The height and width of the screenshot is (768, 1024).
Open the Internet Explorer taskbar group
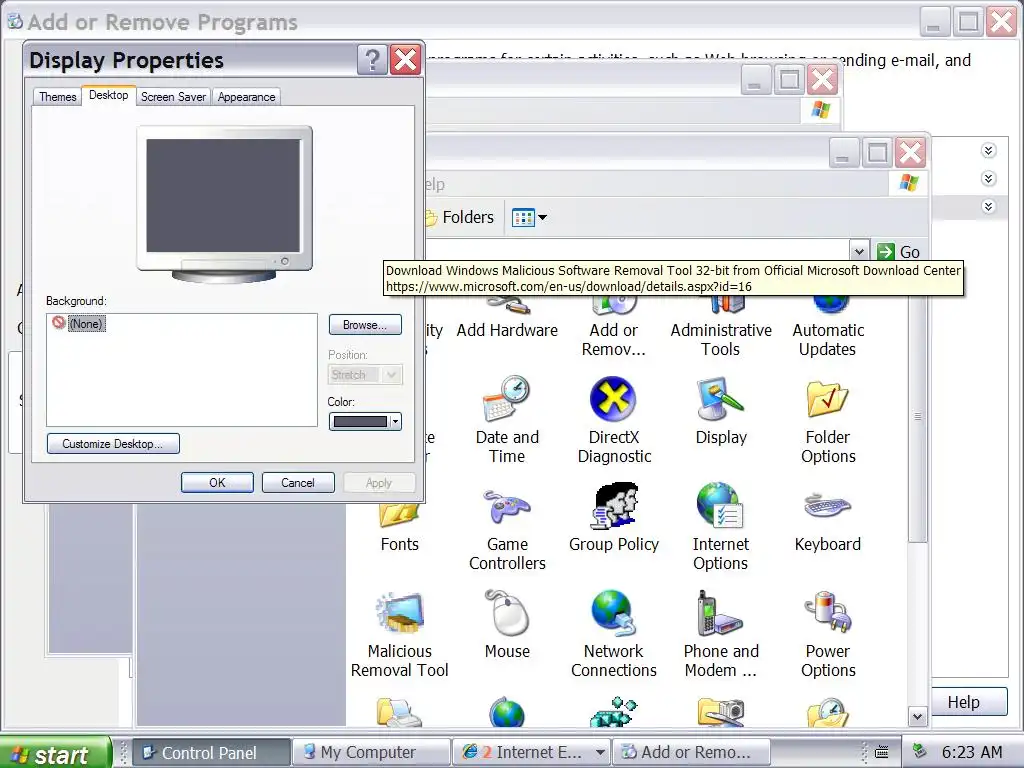532,752
